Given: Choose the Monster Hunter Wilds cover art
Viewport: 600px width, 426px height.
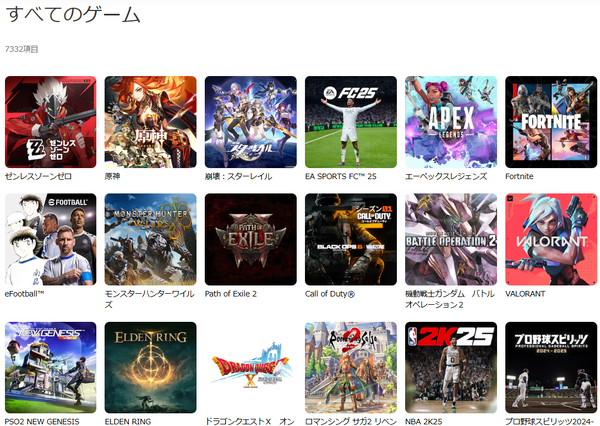Looking at the screenshot, I should [x=150, y=239].
